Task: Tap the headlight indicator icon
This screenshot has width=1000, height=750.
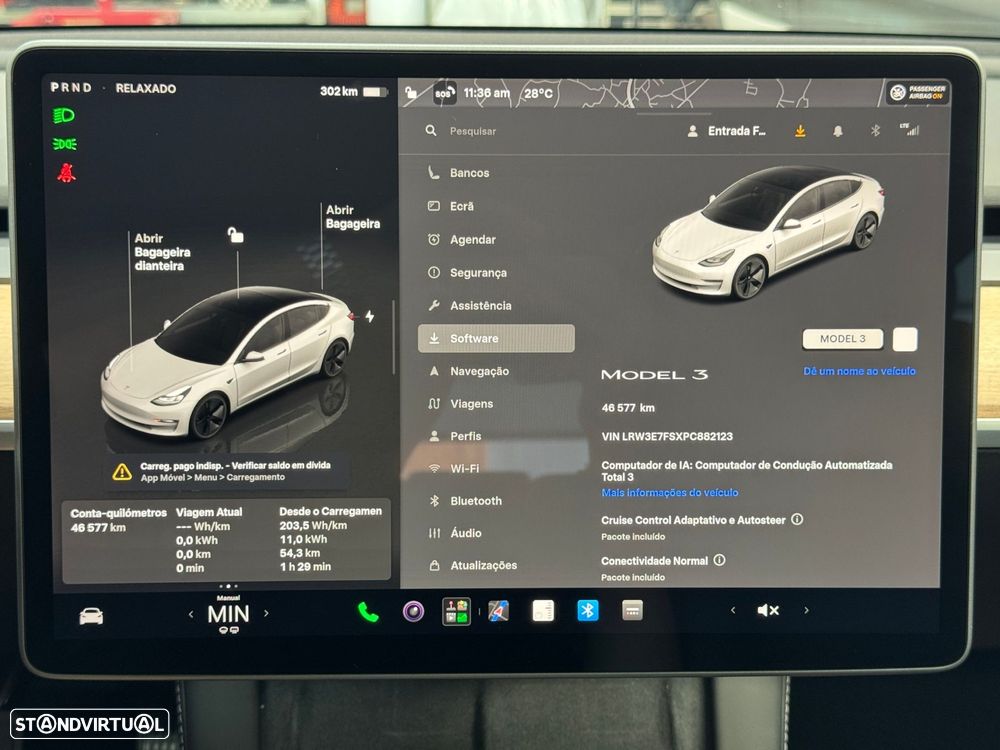Action: [x=64, y=115]
